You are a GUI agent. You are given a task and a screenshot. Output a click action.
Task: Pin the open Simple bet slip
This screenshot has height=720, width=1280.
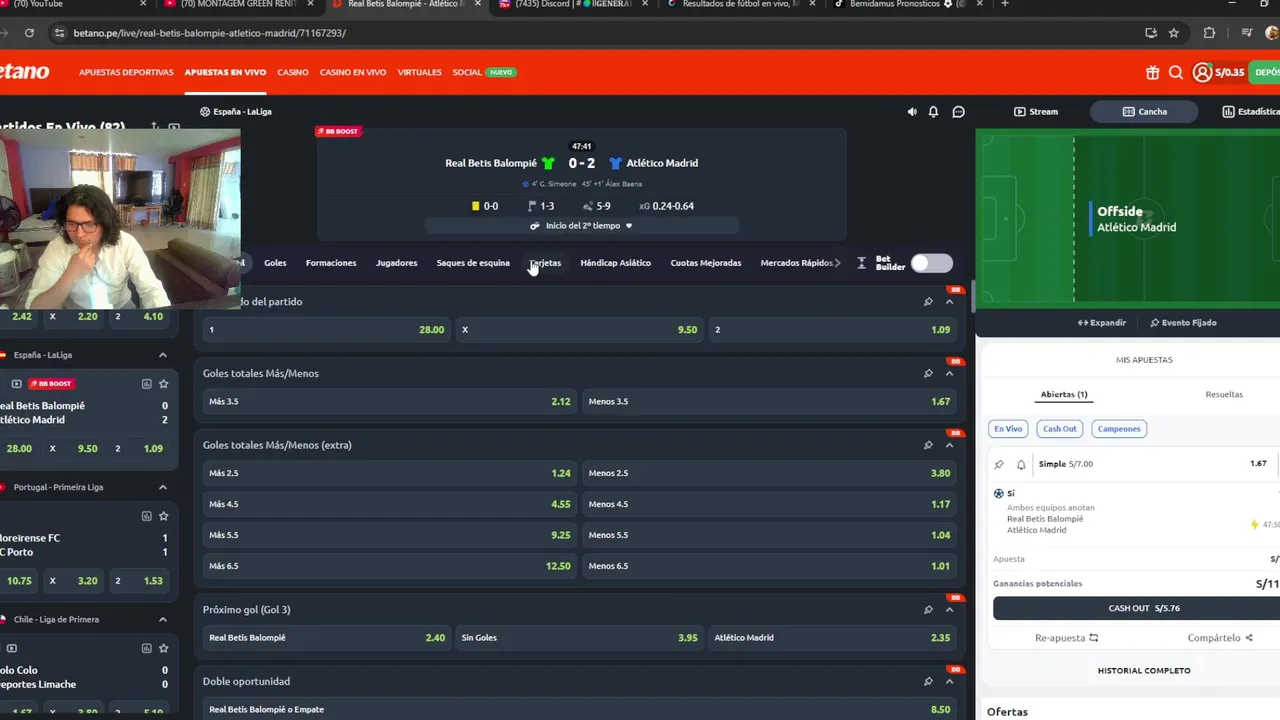click(999, 464)
